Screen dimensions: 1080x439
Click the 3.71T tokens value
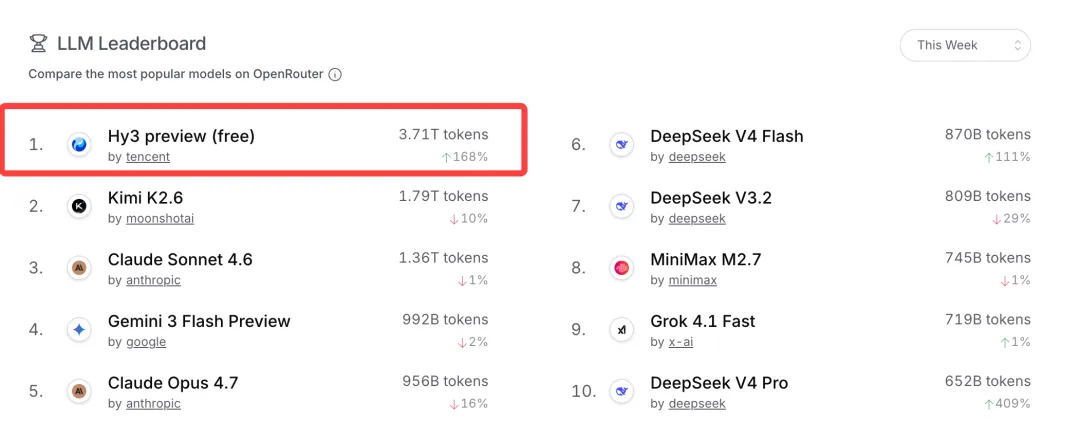coord(443,135)
